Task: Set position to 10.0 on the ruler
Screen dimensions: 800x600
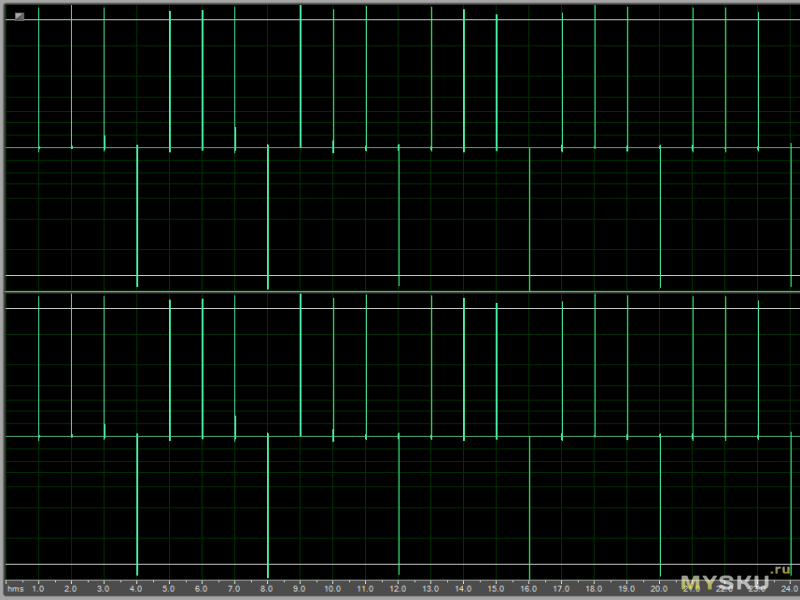Action: coord(332,587)
